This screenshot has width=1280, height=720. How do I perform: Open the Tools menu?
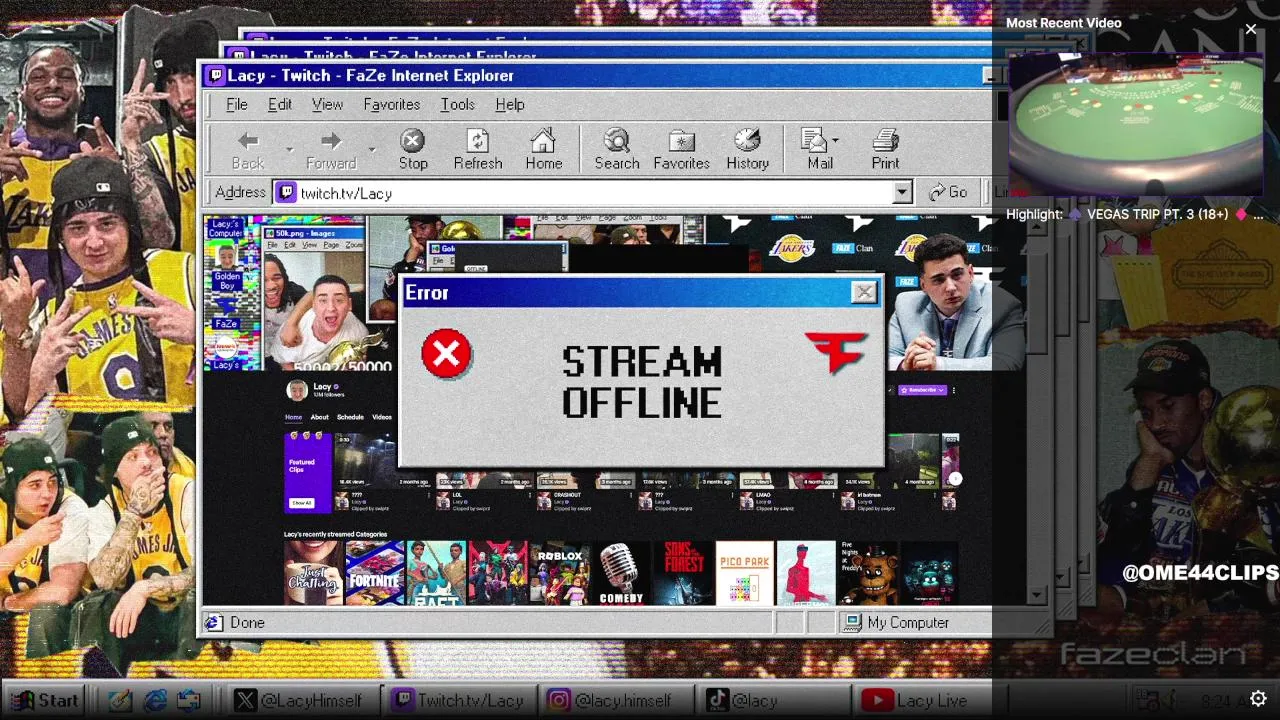457,104
